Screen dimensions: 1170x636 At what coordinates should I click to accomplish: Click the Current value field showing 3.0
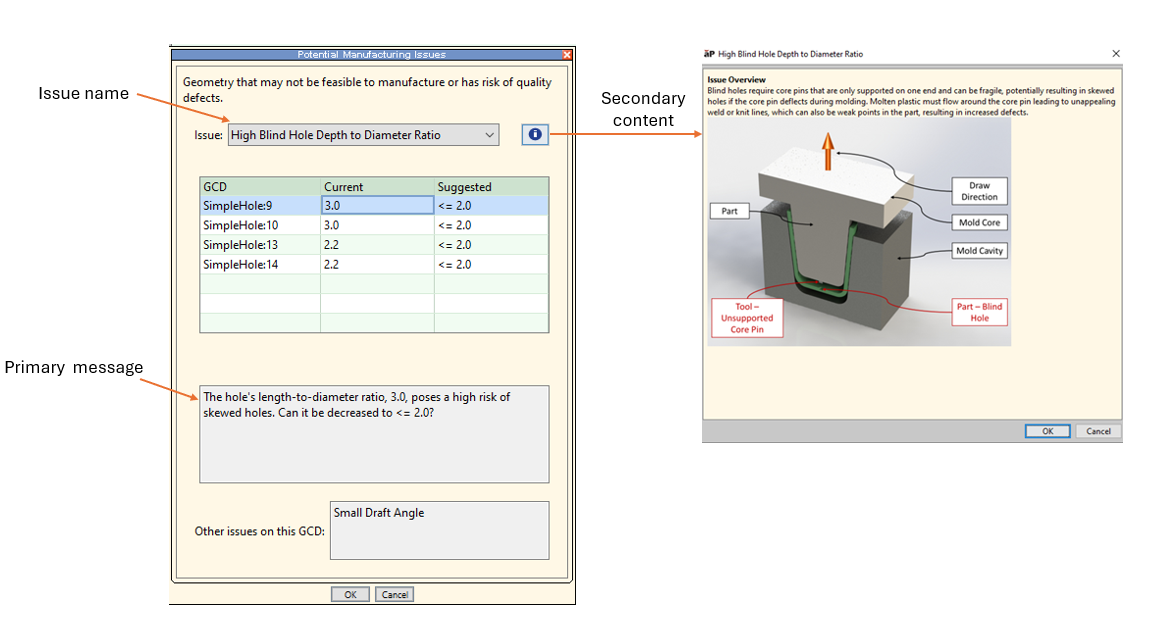pyautogui.click(x=377, y=205)
